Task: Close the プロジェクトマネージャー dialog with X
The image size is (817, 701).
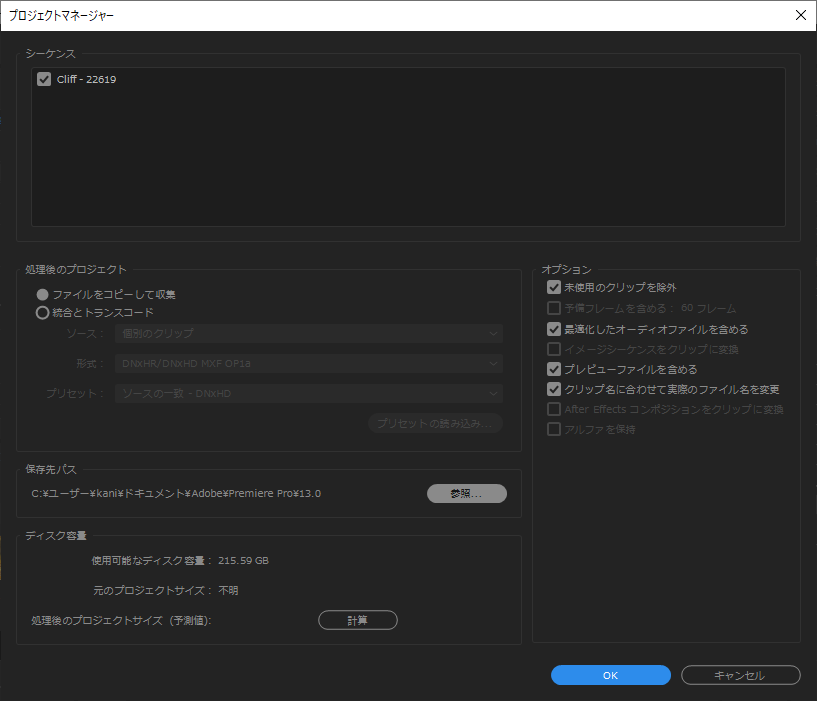Action: point(801,15)
